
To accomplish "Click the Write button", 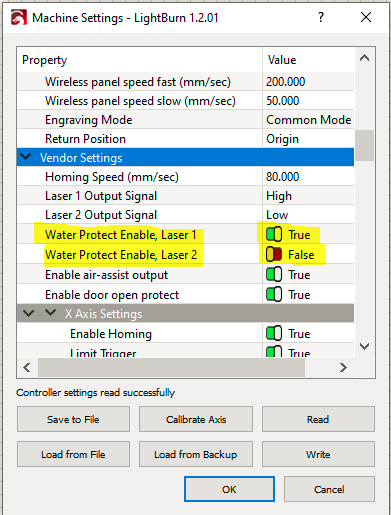I will click(x=318, y=454).
